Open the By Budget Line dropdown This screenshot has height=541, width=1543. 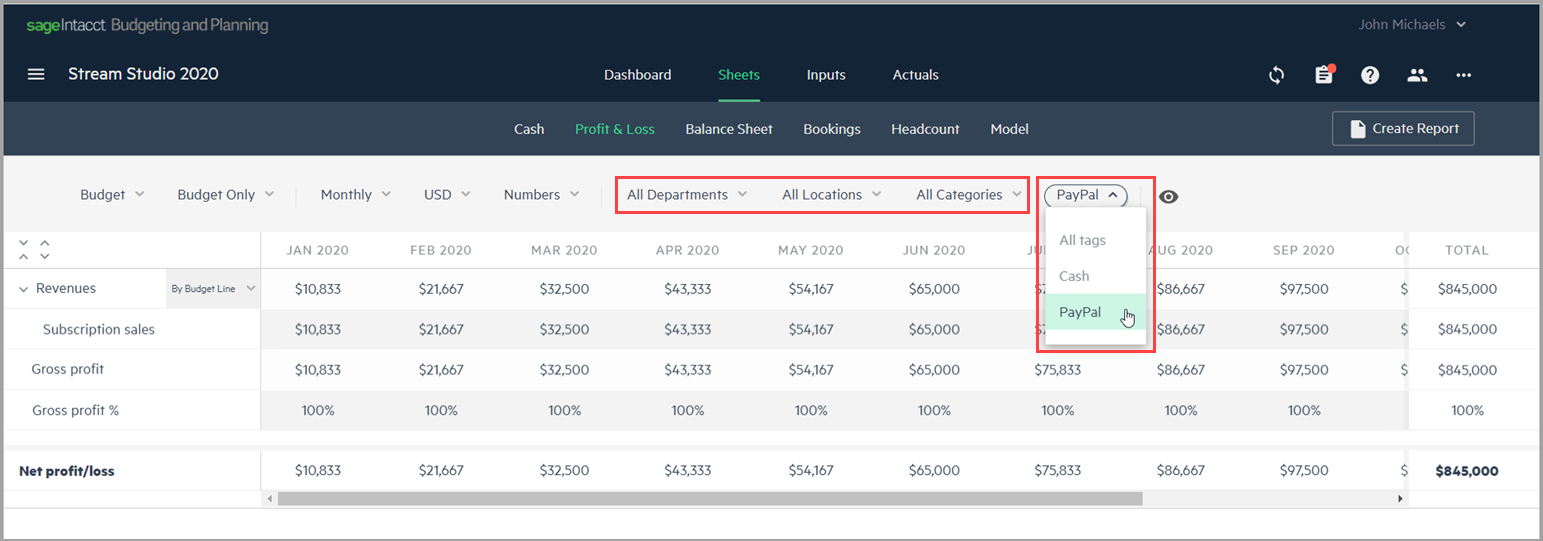tap(213, 288)
